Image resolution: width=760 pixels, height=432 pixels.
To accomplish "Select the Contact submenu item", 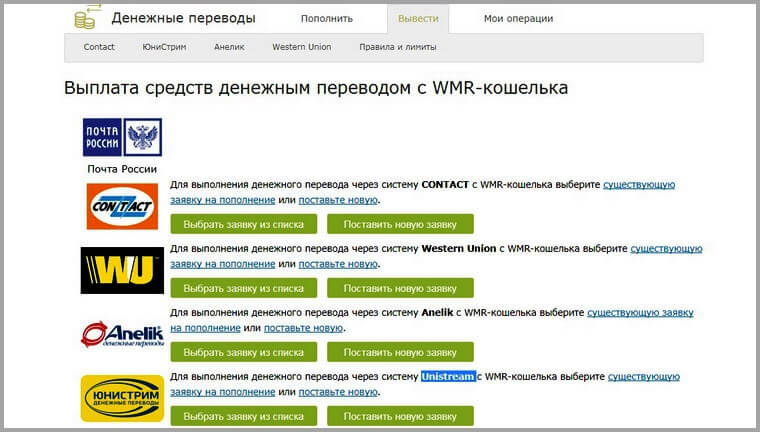I will (x=99, y=47).
